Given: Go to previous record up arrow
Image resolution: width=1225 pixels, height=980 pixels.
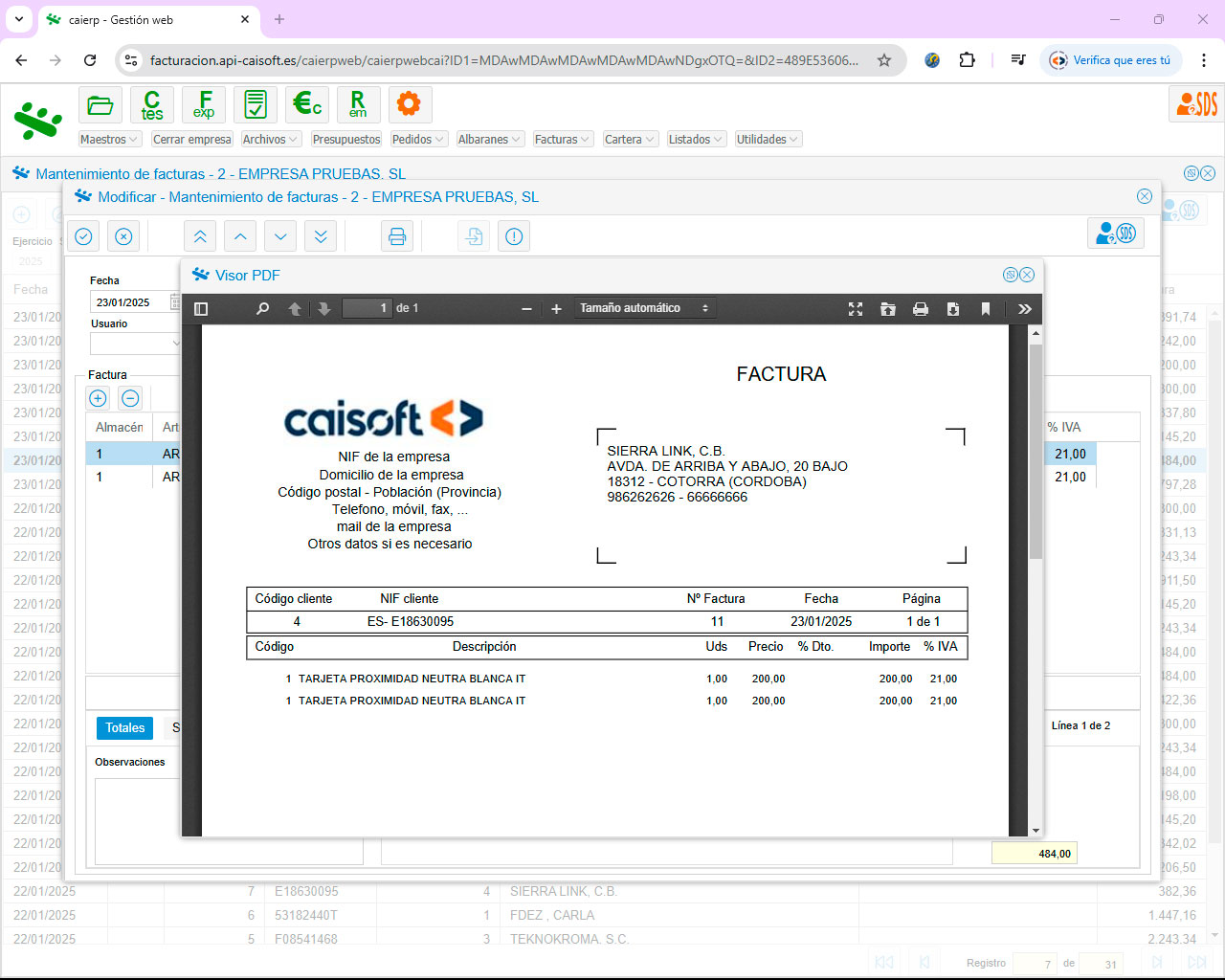Looking at the screenshot, I should pos(240,236).
